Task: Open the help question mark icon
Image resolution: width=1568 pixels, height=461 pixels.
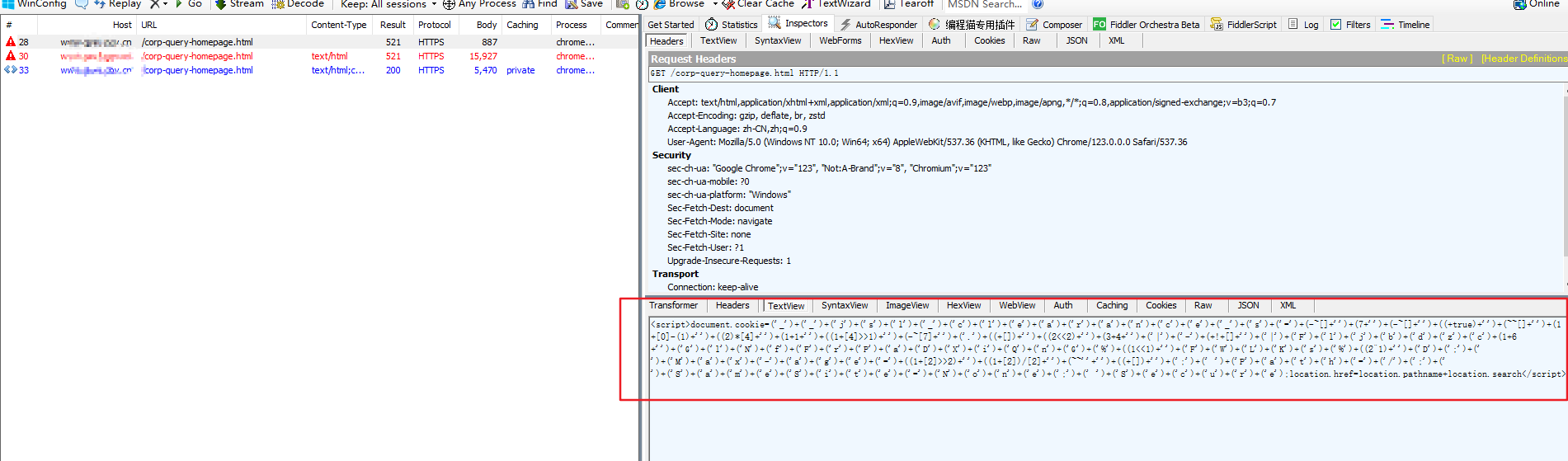Action: (1038, 4)
